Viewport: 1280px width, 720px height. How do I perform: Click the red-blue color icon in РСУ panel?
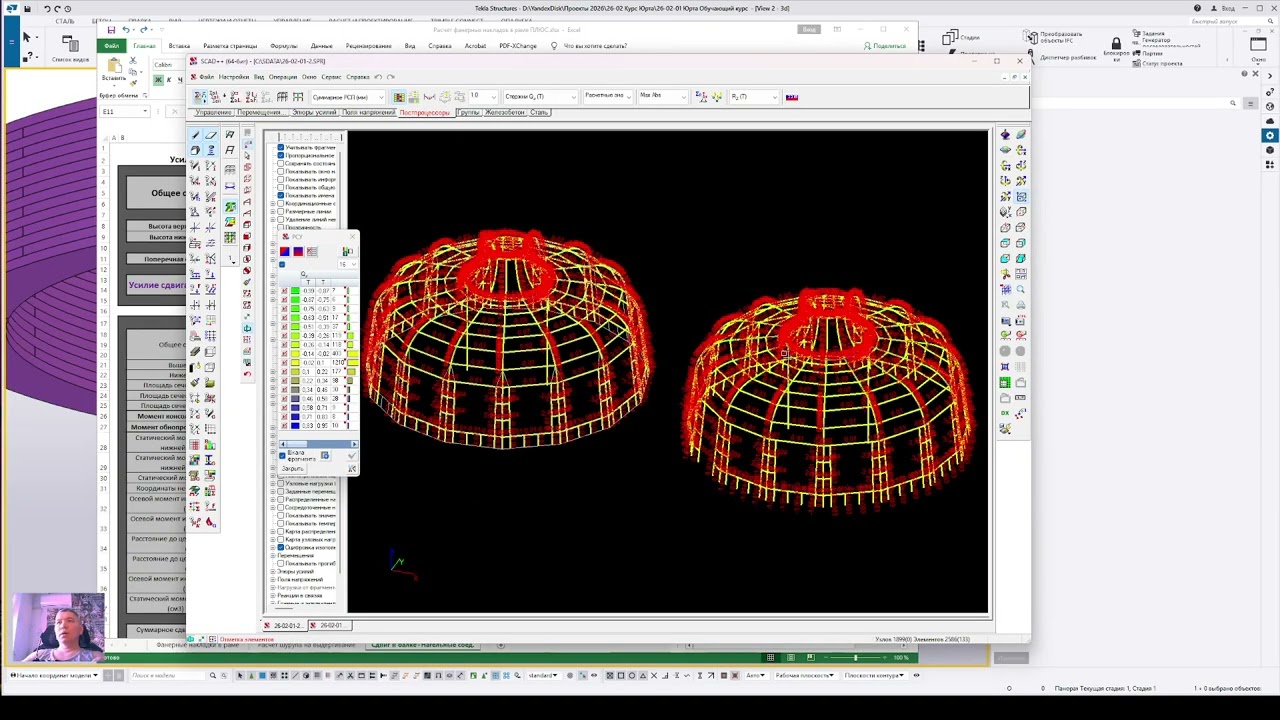284,251
